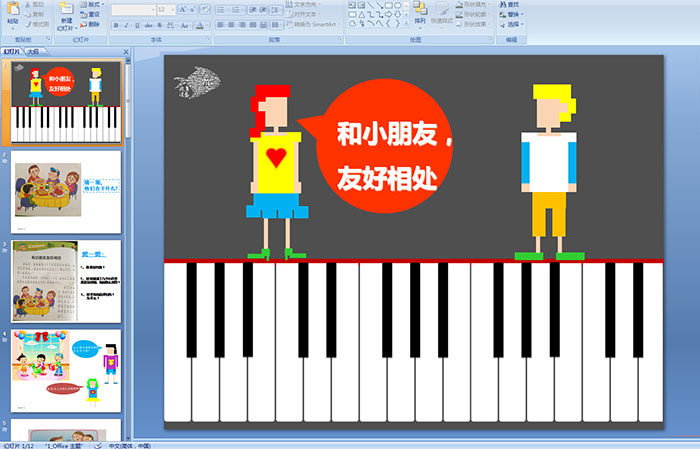Toggle Strikethrough (abc) formatting
700x449 pixels.
[x=148, y=25]
